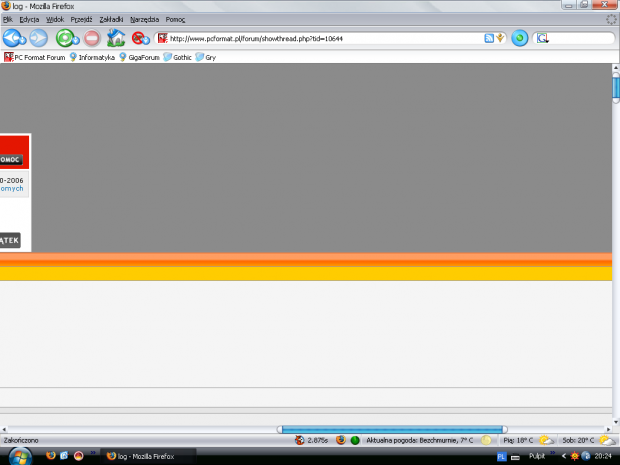The width and height of the screenshot is (620, 465).
Task: Click the RSS feed icon in the address bar
Action: [489, 38]
